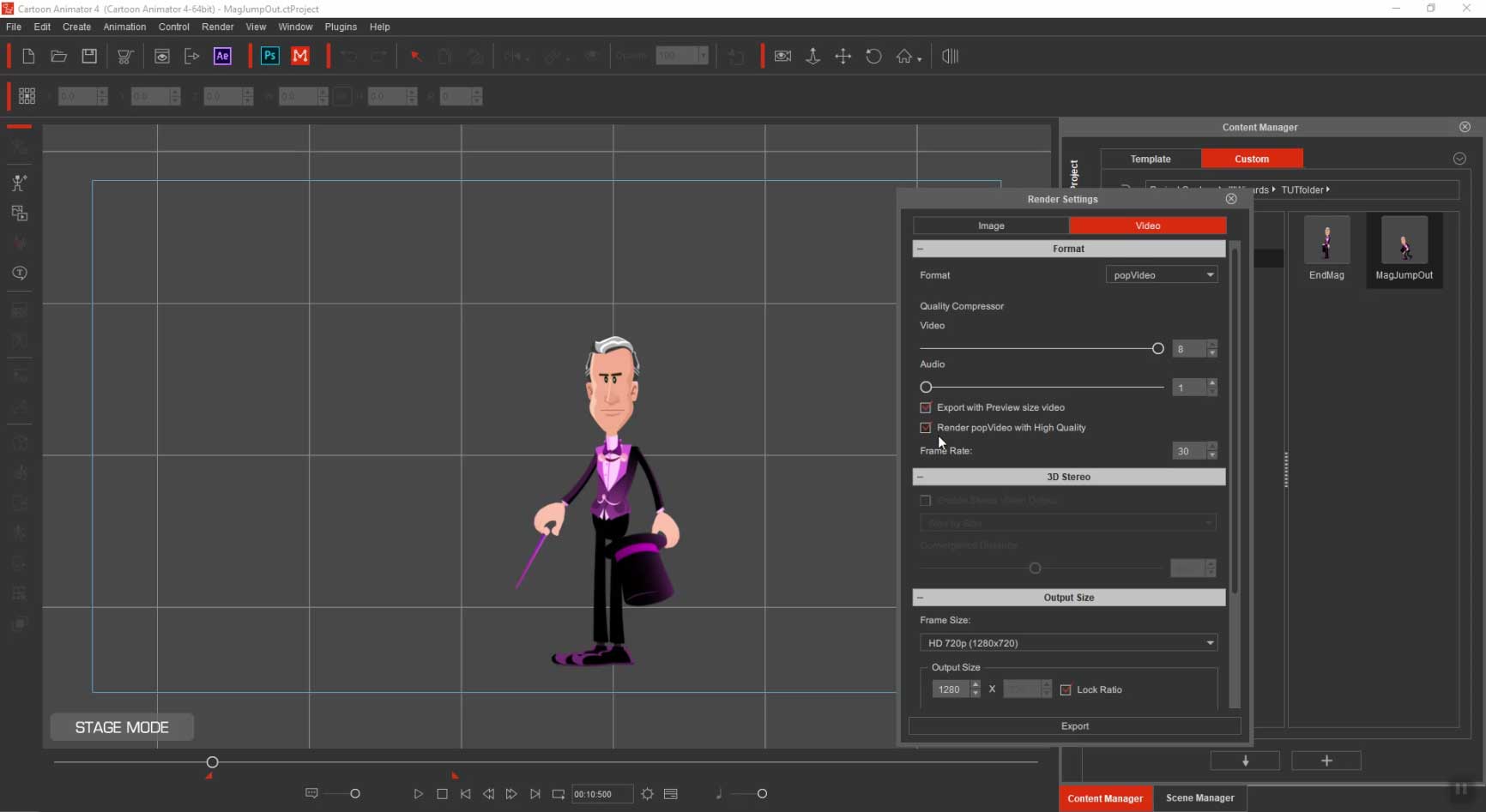Toggle the timeline bars icon at toolbar end
Viewport: 1486px width, 812px height.
950,57
